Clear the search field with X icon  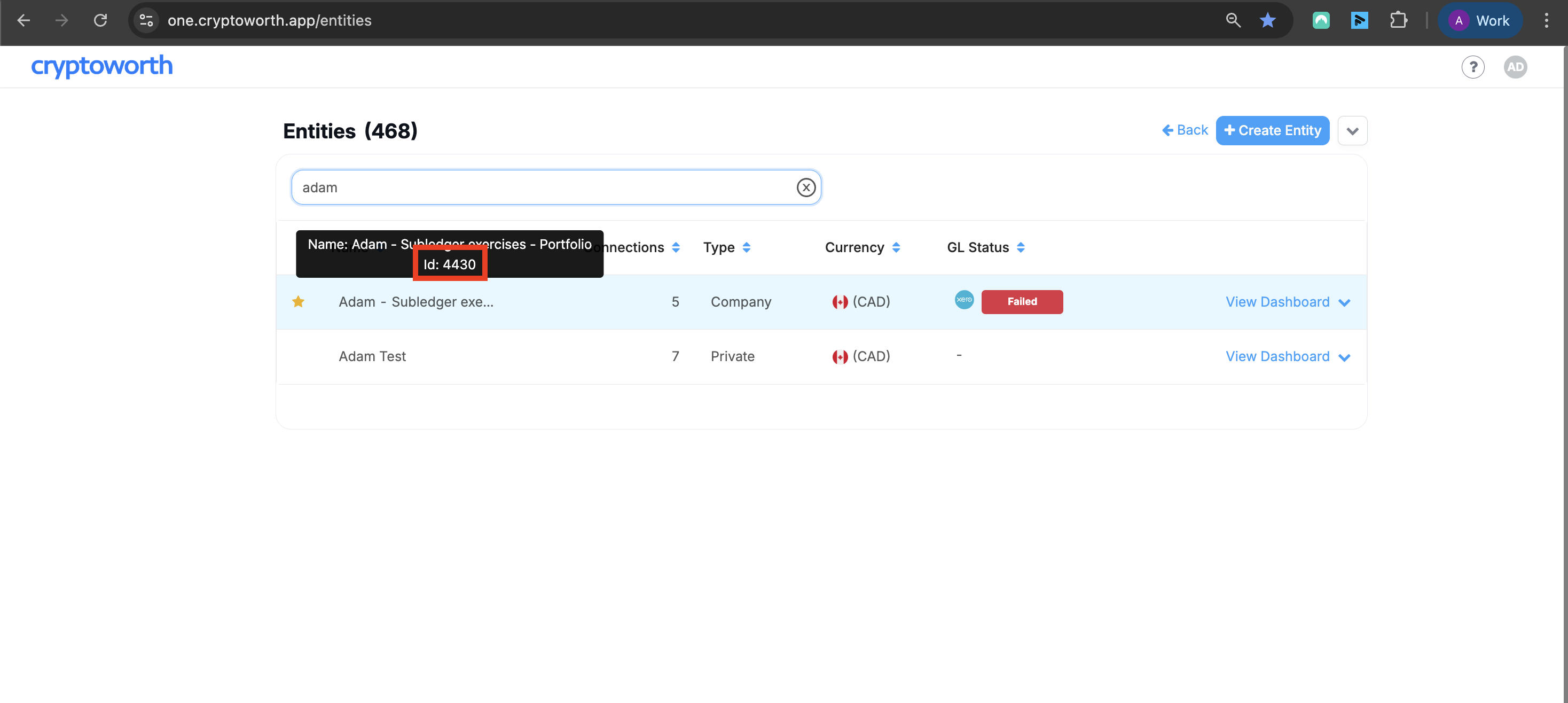click(805, 188)
